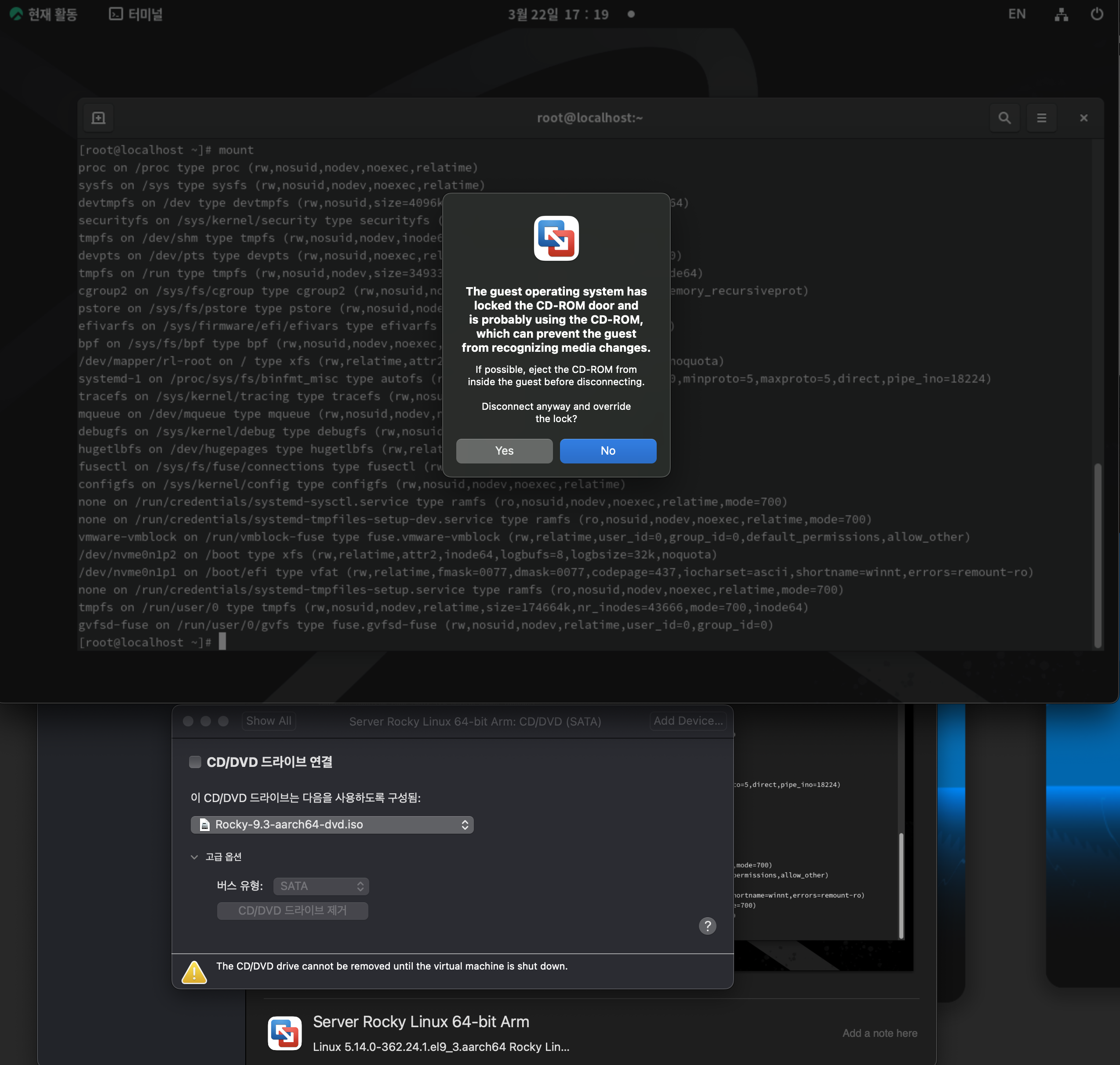The image size is (1120, 1065).
Task: Click the Rocky Linux VM icon in library
Action: click(x=284, y=1032)
